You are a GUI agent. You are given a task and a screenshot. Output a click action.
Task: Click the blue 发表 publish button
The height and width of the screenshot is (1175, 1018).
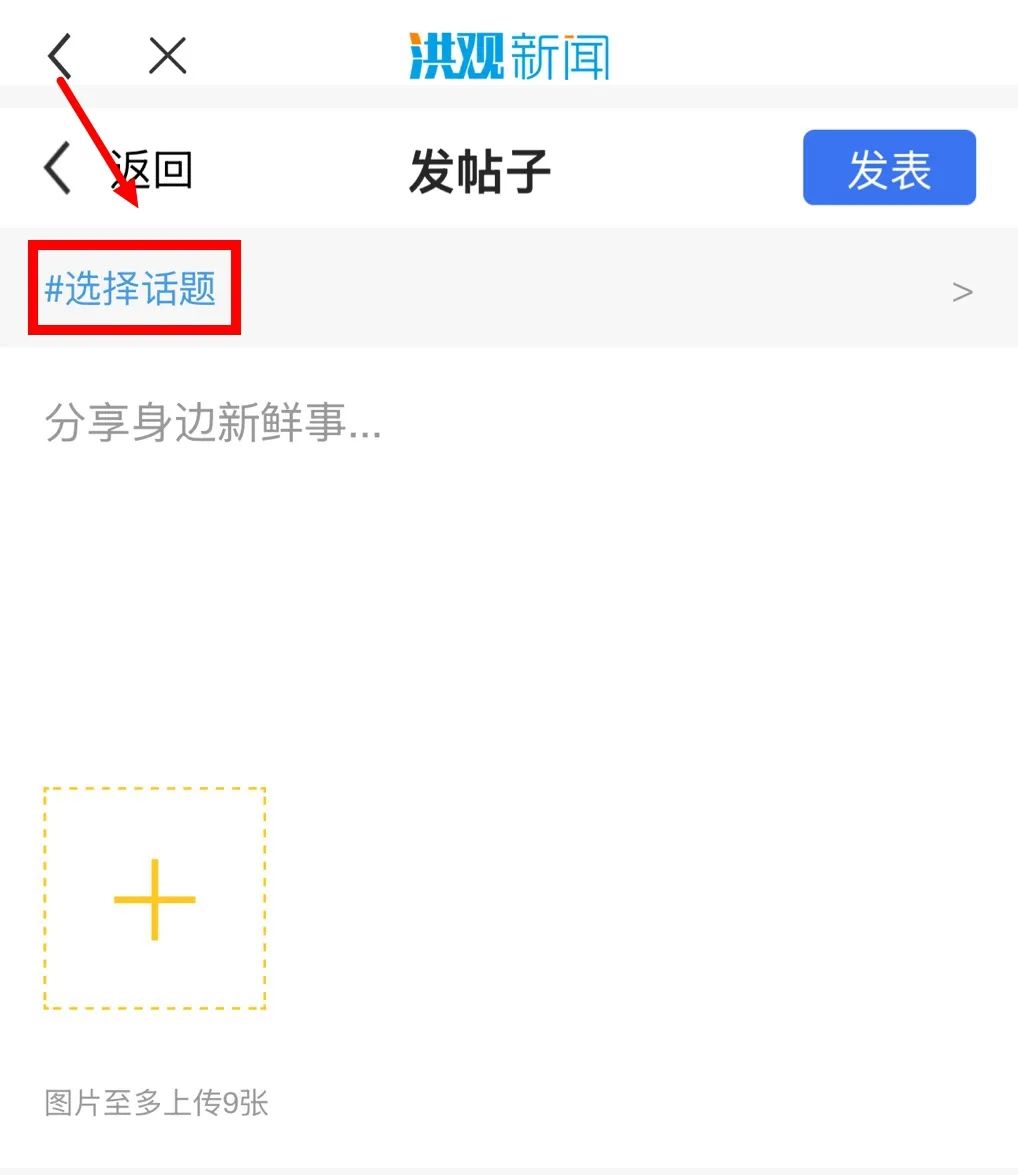pyautogui.click(x=889, y=167)
